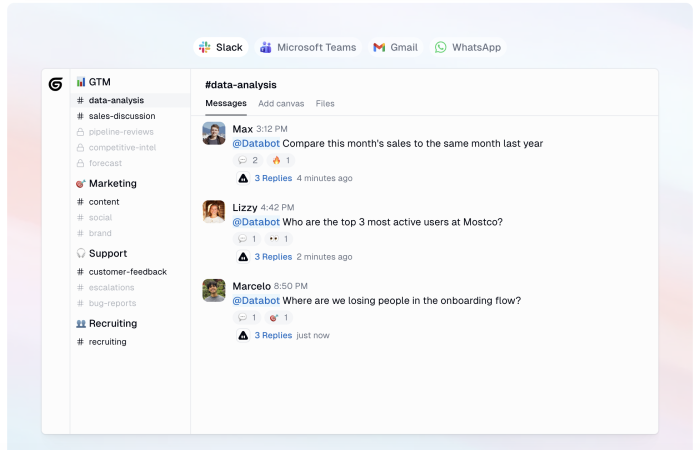Click the fire emoji reaction on Max's message
Screen dimensions: 700x450
[x=281, y=160]
